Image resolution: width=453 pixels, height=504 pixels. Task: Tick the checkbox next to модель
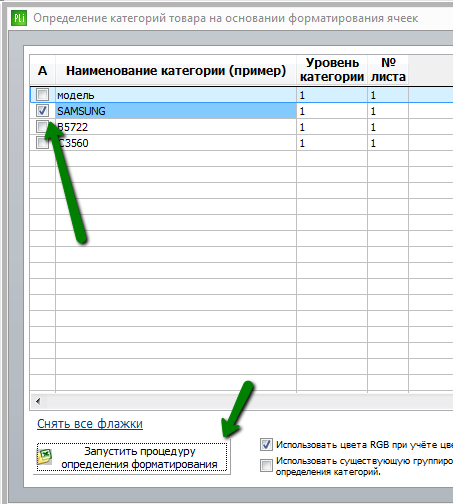[43, 95]
